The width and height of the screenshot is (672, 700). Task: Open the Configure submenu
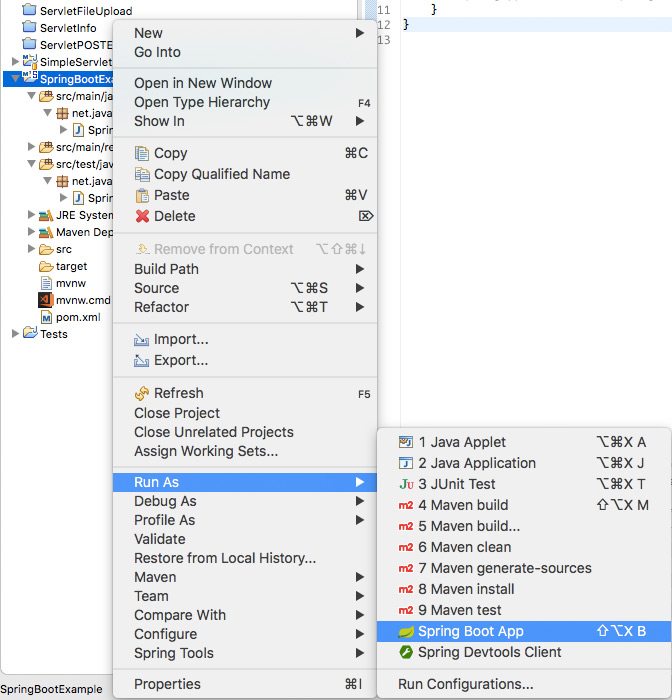pyautogui.click(x=245, y=634)
